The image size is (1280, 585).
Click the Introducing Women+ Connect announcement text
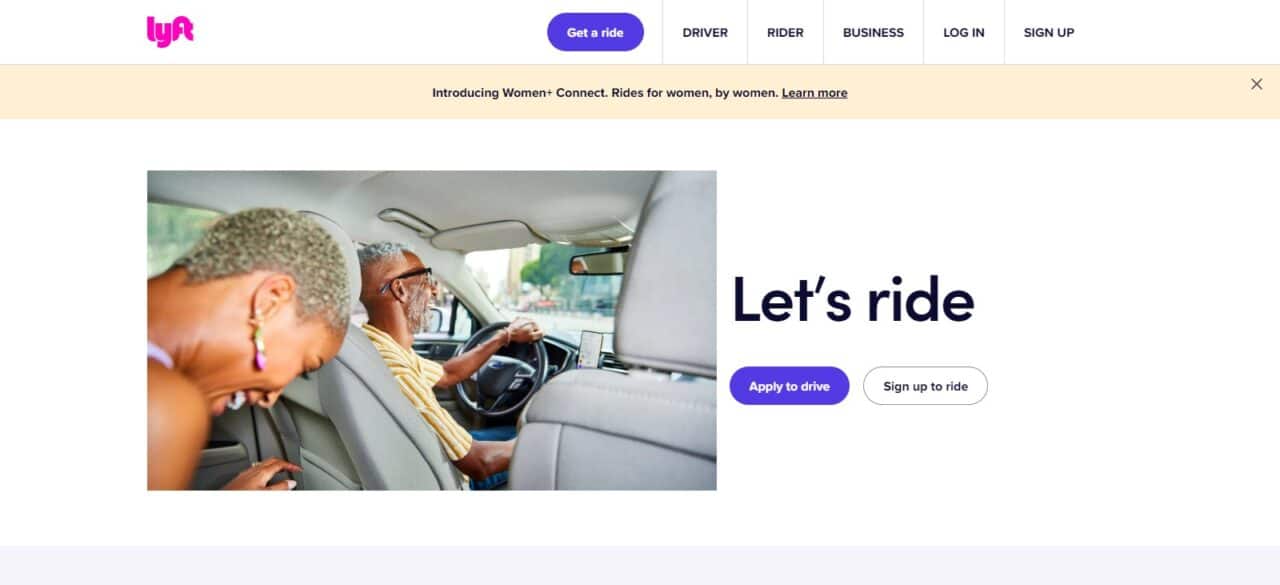tap(605, 93)
